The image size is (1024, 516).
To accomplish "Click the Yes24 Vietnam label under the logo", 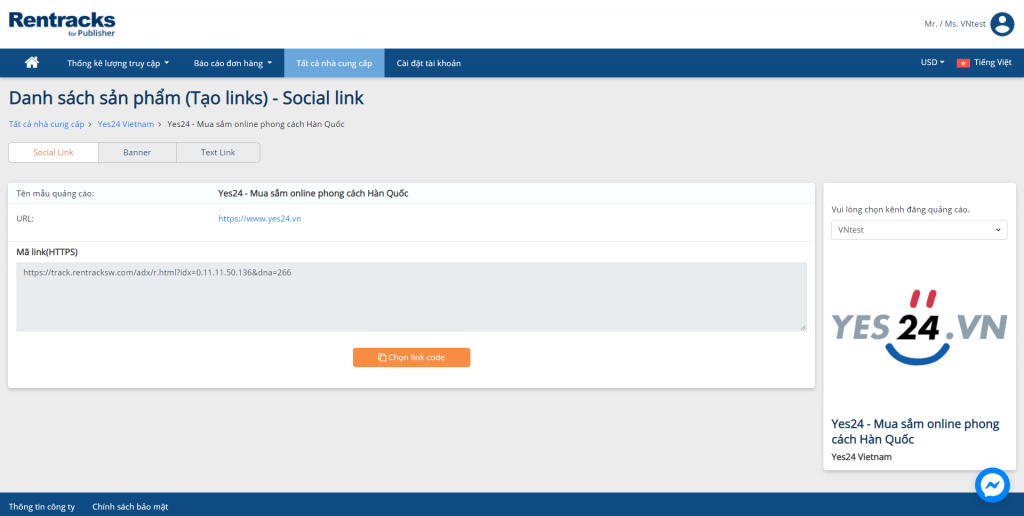I will pos(861,457).
